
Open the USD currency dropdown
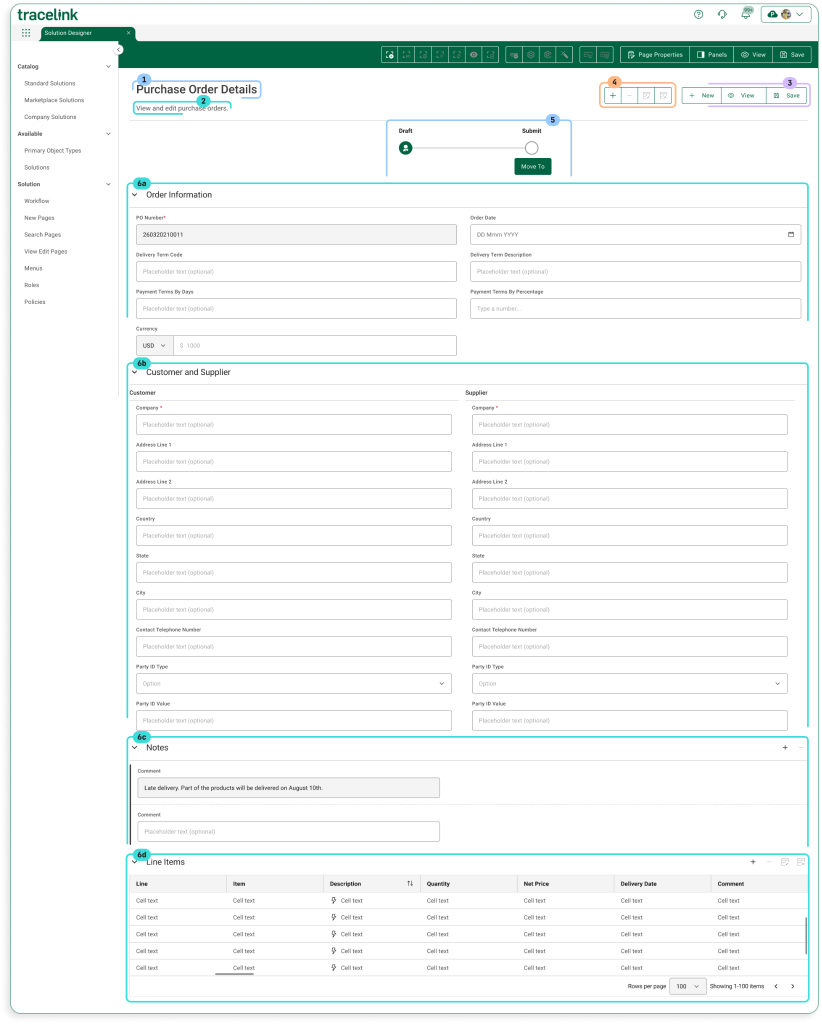154,345
